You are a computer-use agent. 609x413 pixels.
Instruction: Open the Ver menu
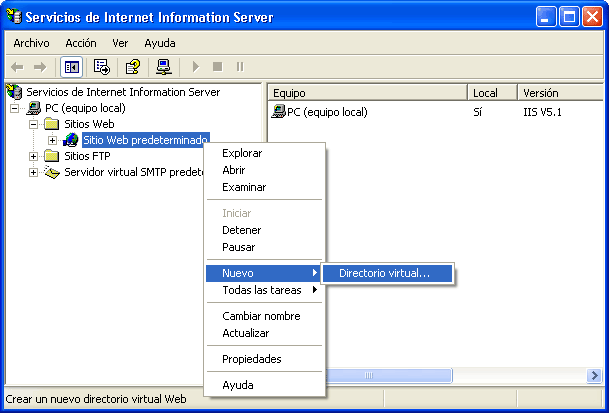(x=120, y=43)
